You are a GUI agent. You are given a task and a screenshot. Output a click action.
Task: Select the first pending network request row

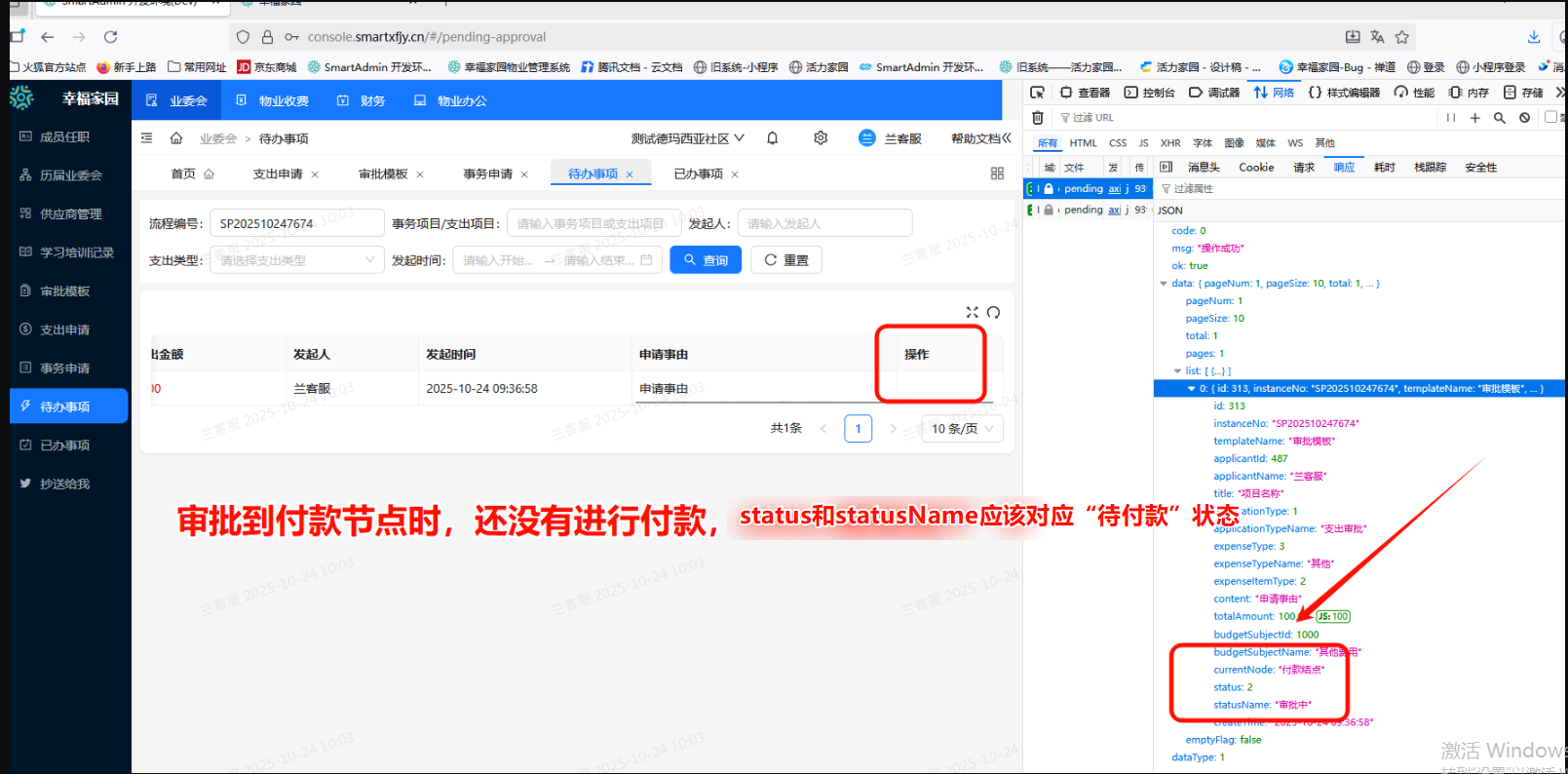coord(1087,189)
